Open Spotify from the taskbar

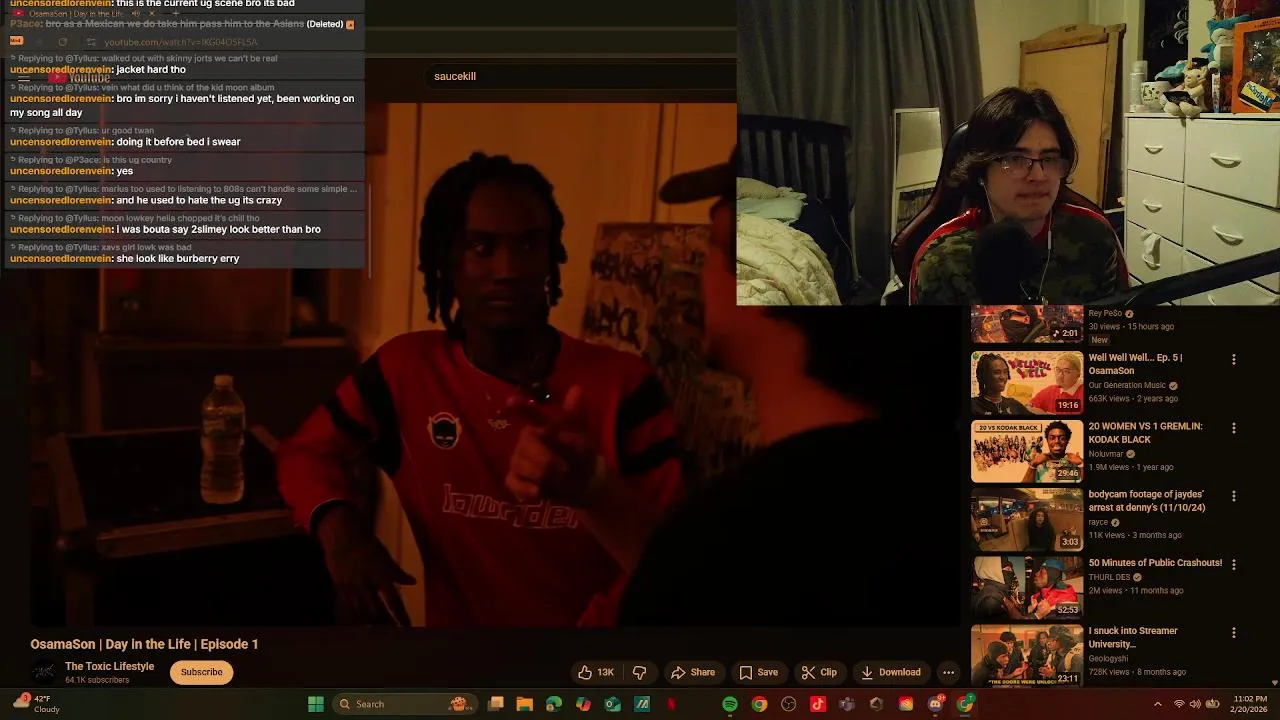coord(730,704)
